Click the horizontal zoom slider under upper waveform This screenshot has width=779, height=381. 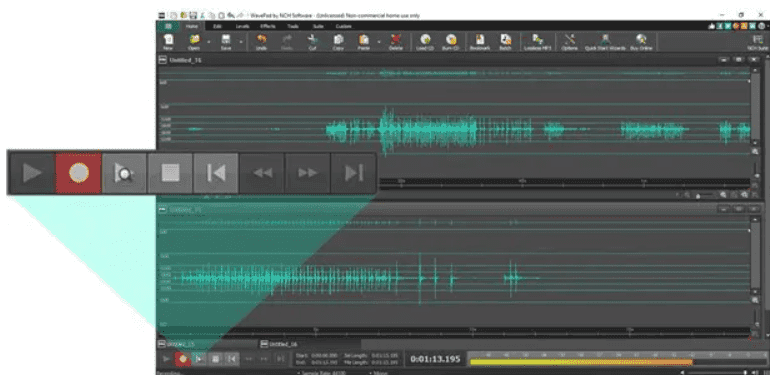coord(705,196)
